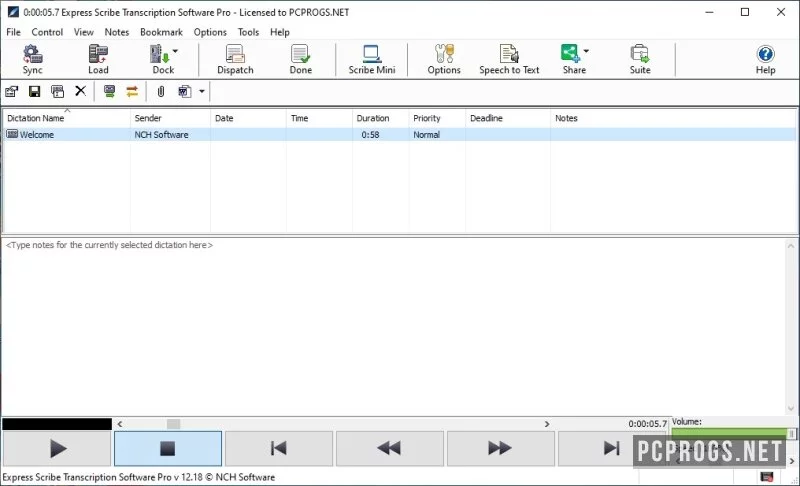Open the Options toolbar button
Screen dimensions: 800x486
444,59
